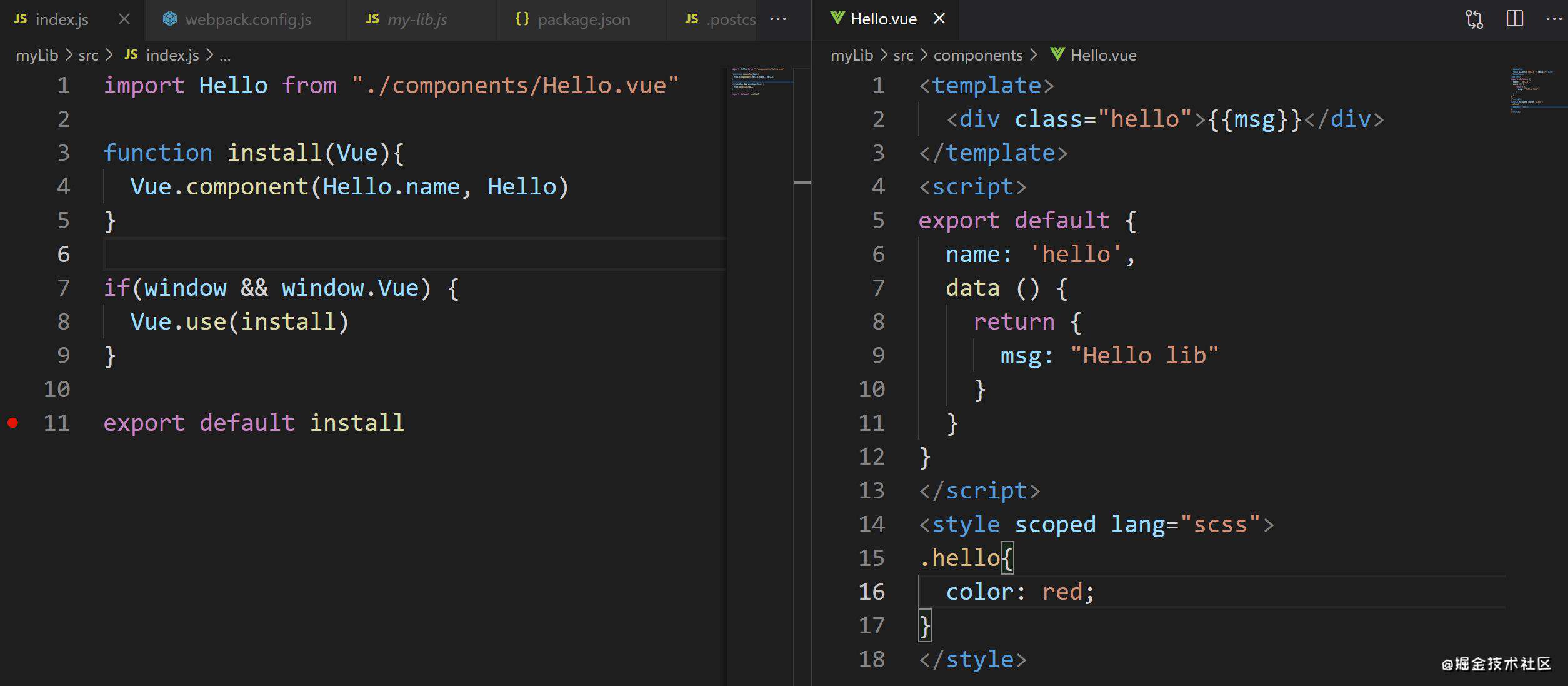Open left editor group more actions menu
1568x686 pixels.
click(x=778, y=19)
